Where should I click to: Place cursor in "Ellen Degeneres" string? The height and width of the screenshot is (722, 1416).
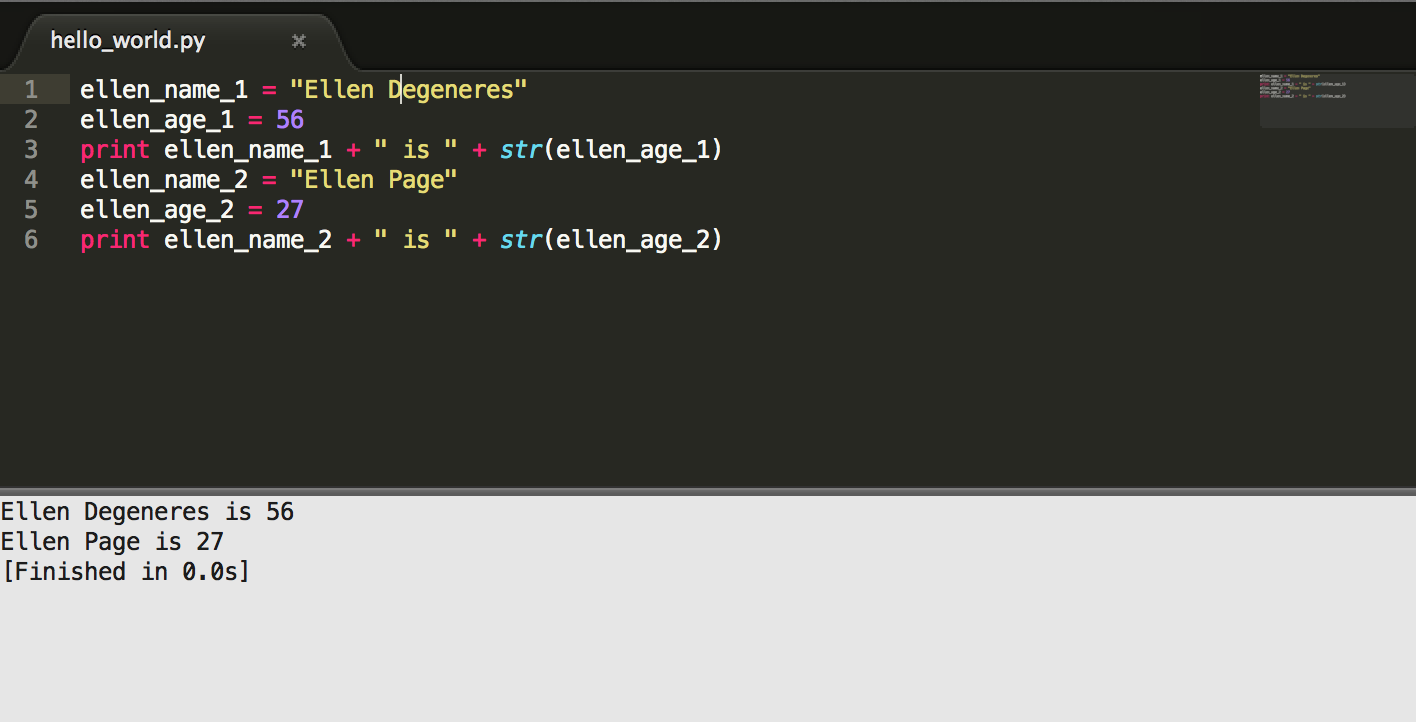[x=408, y=90]
